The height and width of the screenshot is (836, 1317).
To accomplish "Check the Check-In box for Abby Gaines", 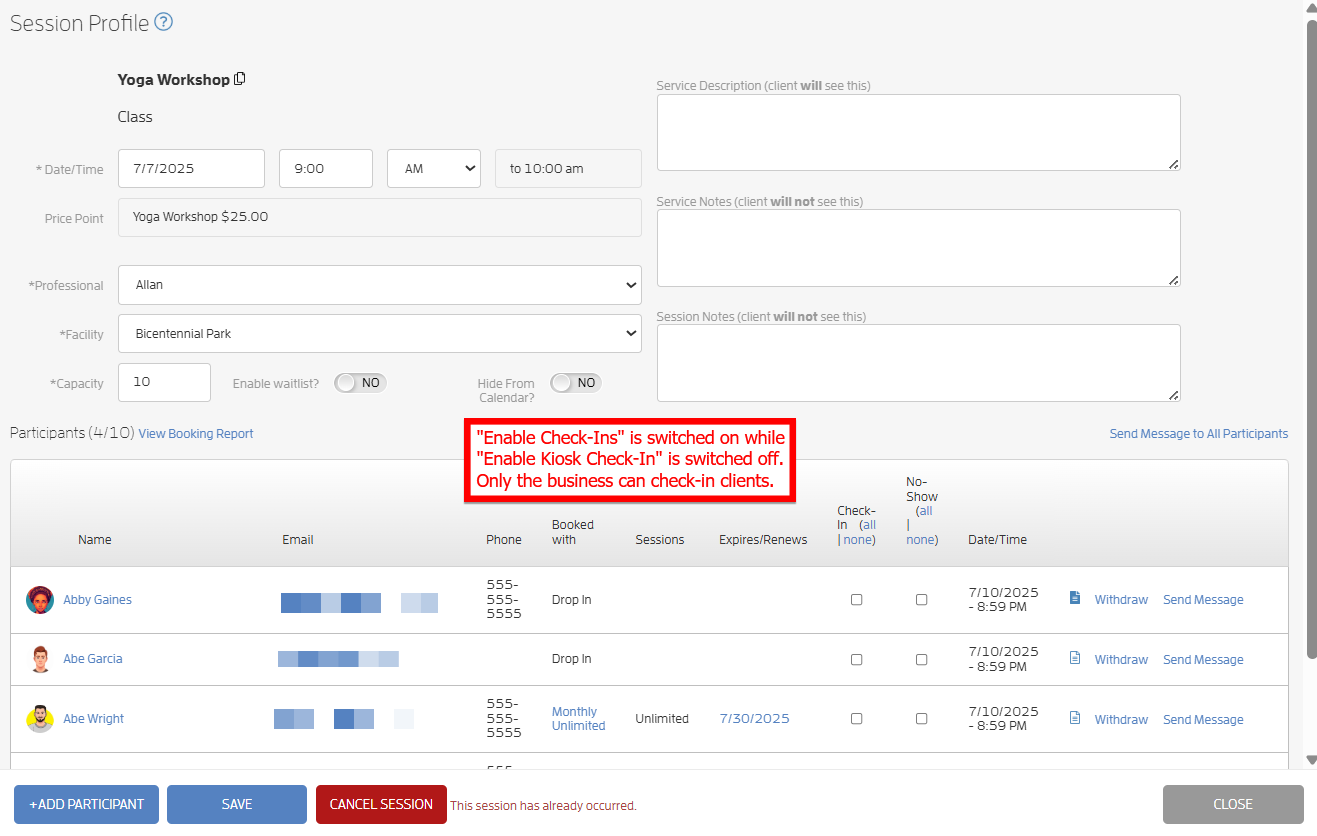I will tap(856, 600).
